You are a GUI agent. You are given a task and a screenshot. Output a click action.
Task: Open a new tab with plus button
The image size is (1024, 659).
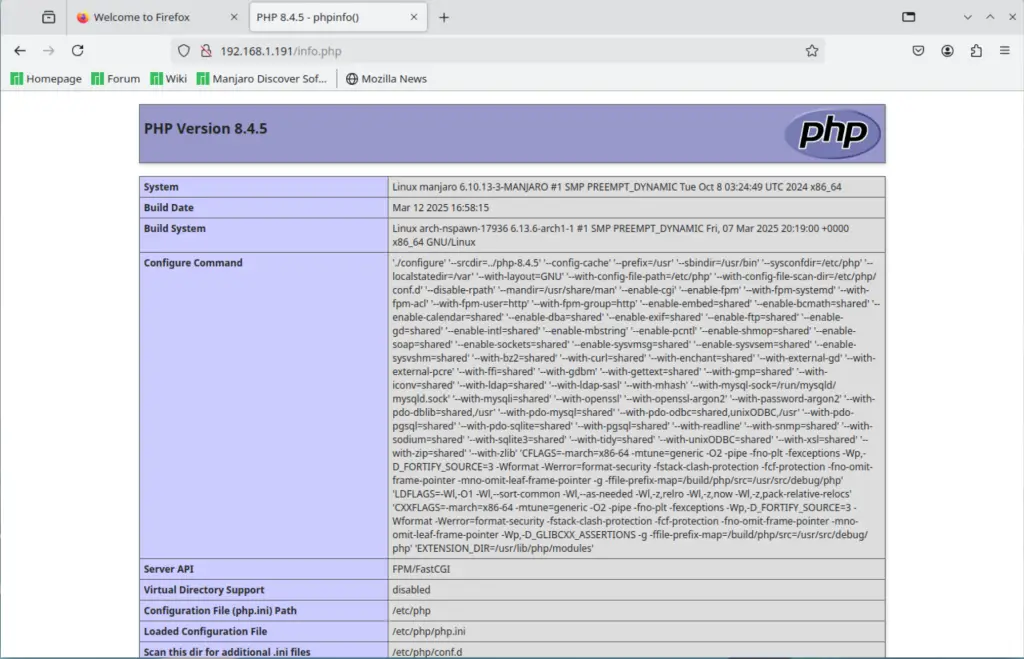tap(444, 17)
